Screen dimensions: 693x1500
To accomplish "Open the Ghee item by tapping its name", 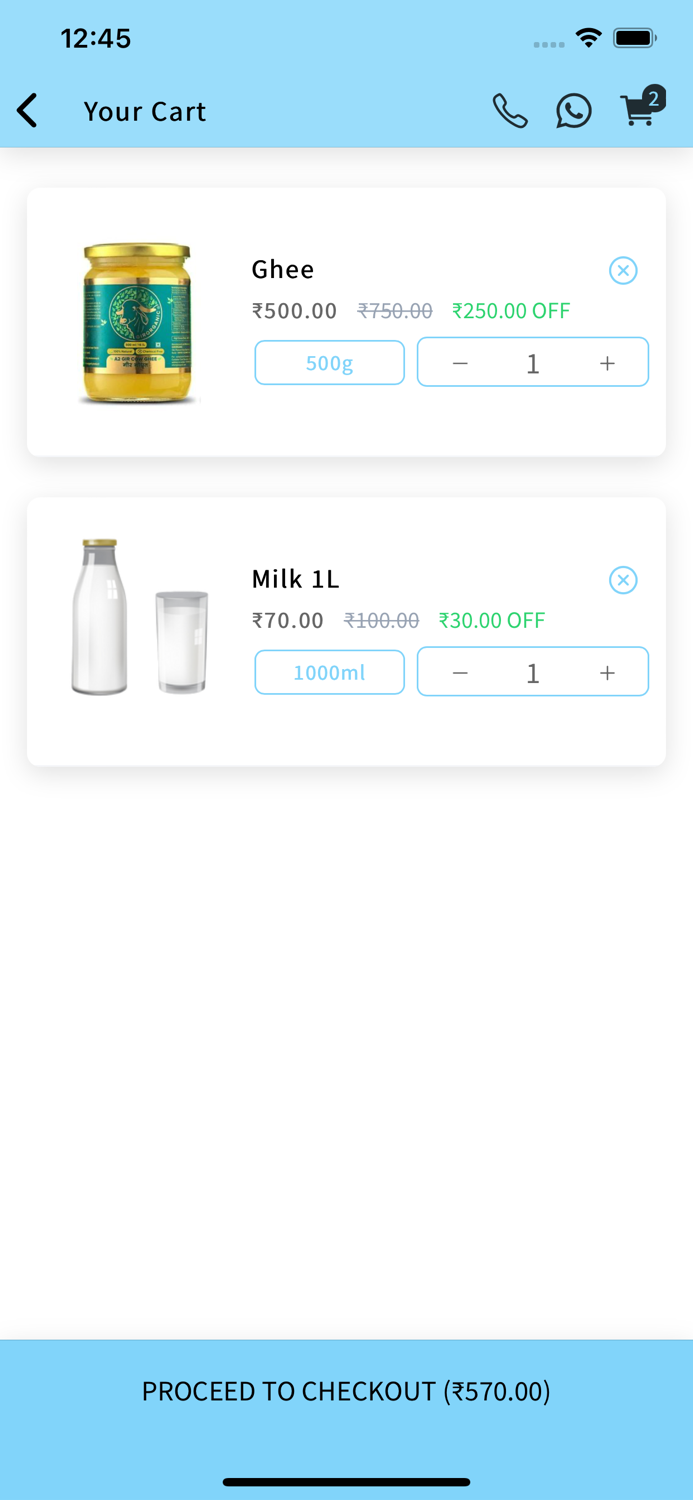I will (x=283, y=269).
